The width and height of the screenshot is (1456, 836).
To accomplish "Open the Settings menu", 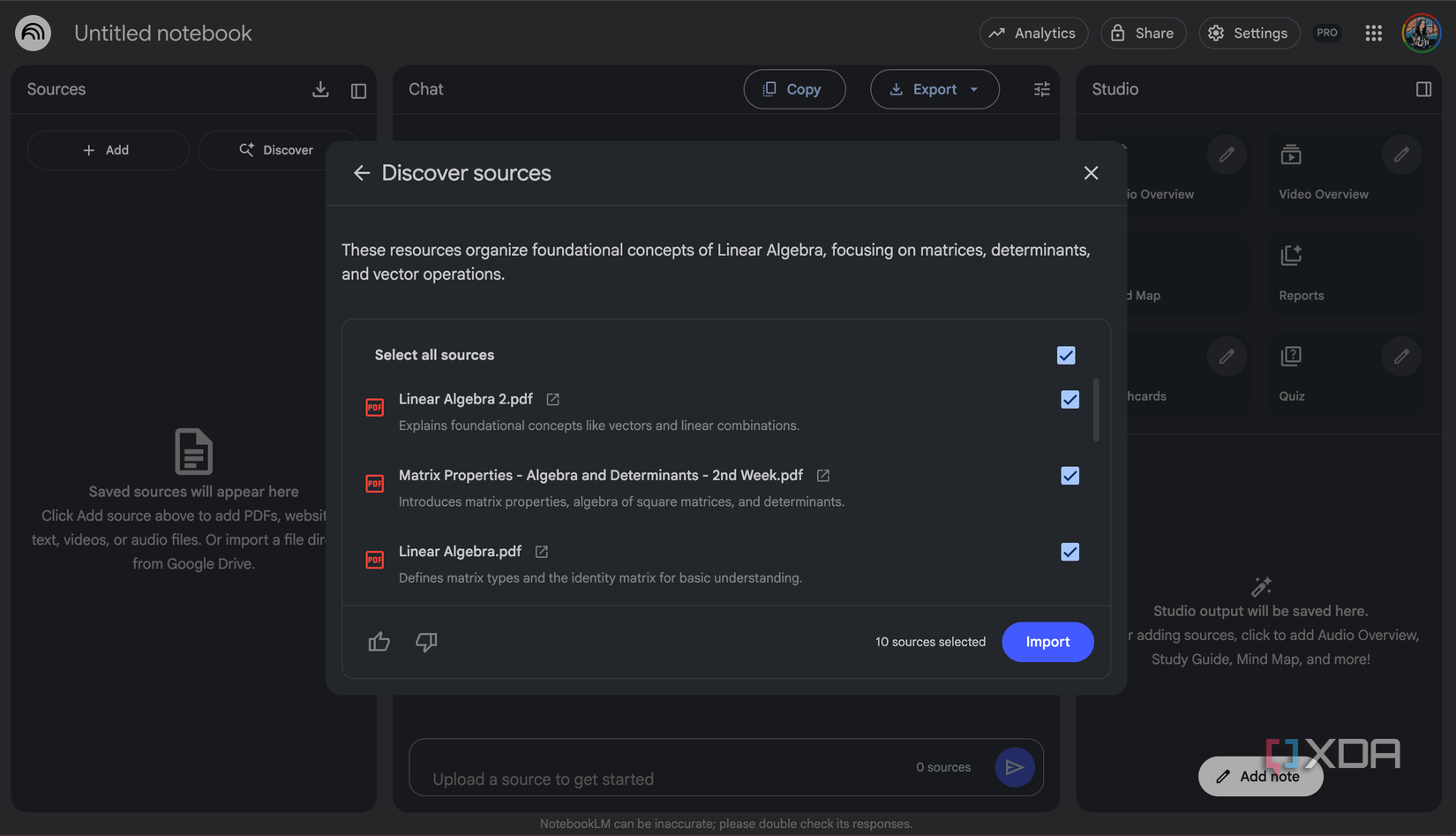I will pos(1249,33).
